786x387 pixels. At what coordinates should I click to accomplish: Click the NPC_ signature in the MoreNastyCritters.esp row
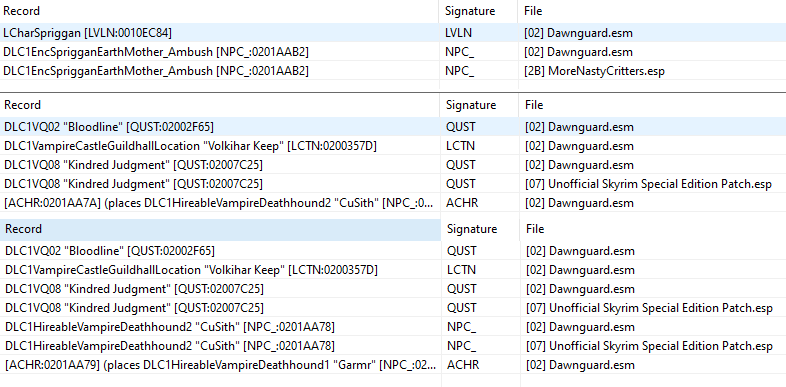pyautogui.click(x=459, y=71)
